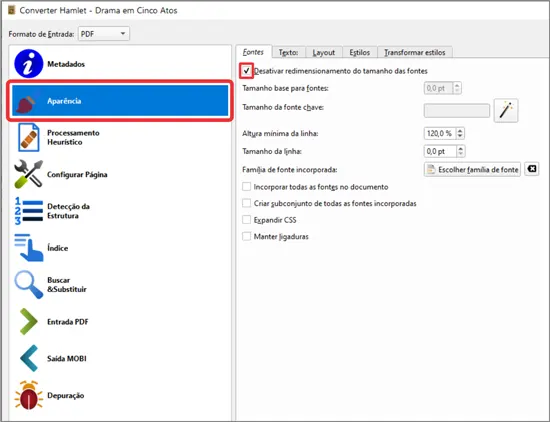Click the font key wizard wand button
The height and width of the screenshot is (422, 550).
[506, 110]
